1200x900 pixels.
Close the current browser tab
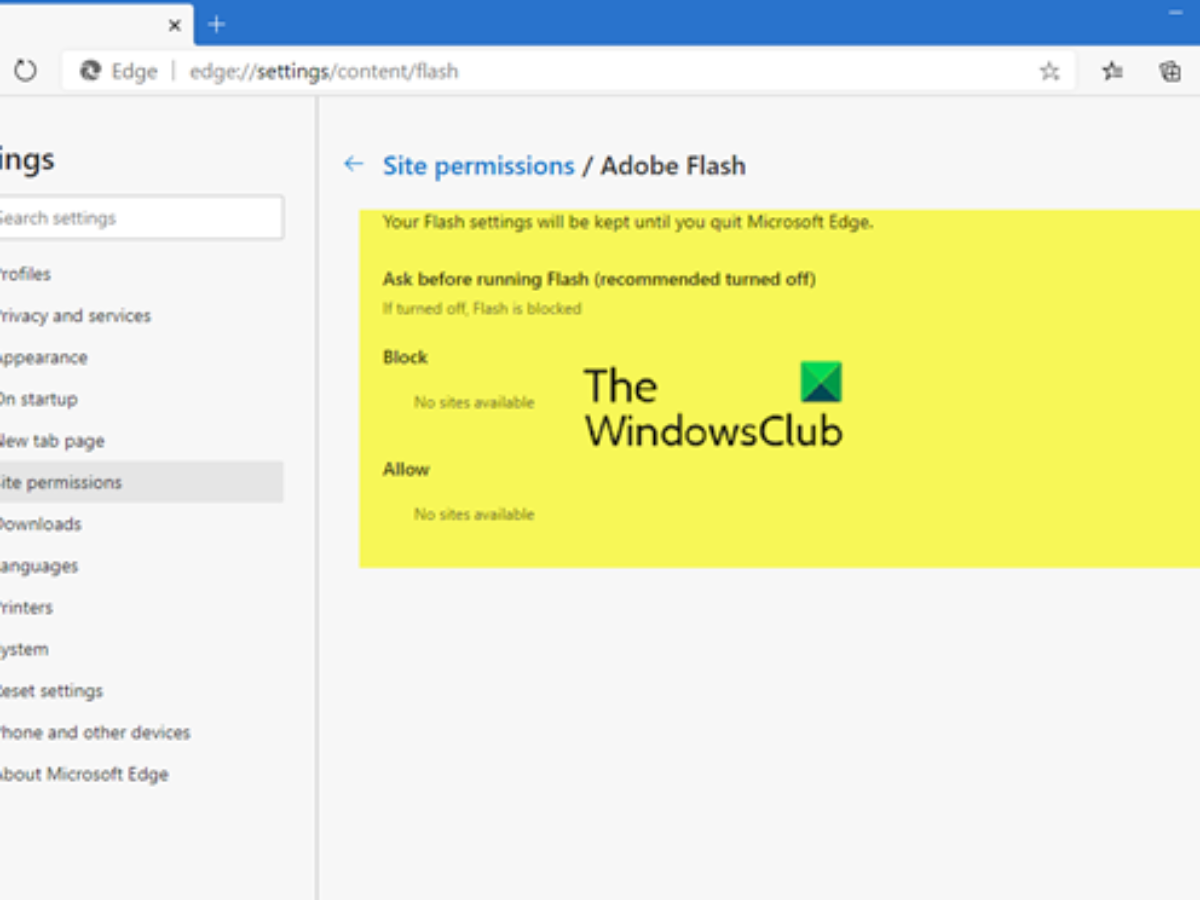click(x=174, y=25)
